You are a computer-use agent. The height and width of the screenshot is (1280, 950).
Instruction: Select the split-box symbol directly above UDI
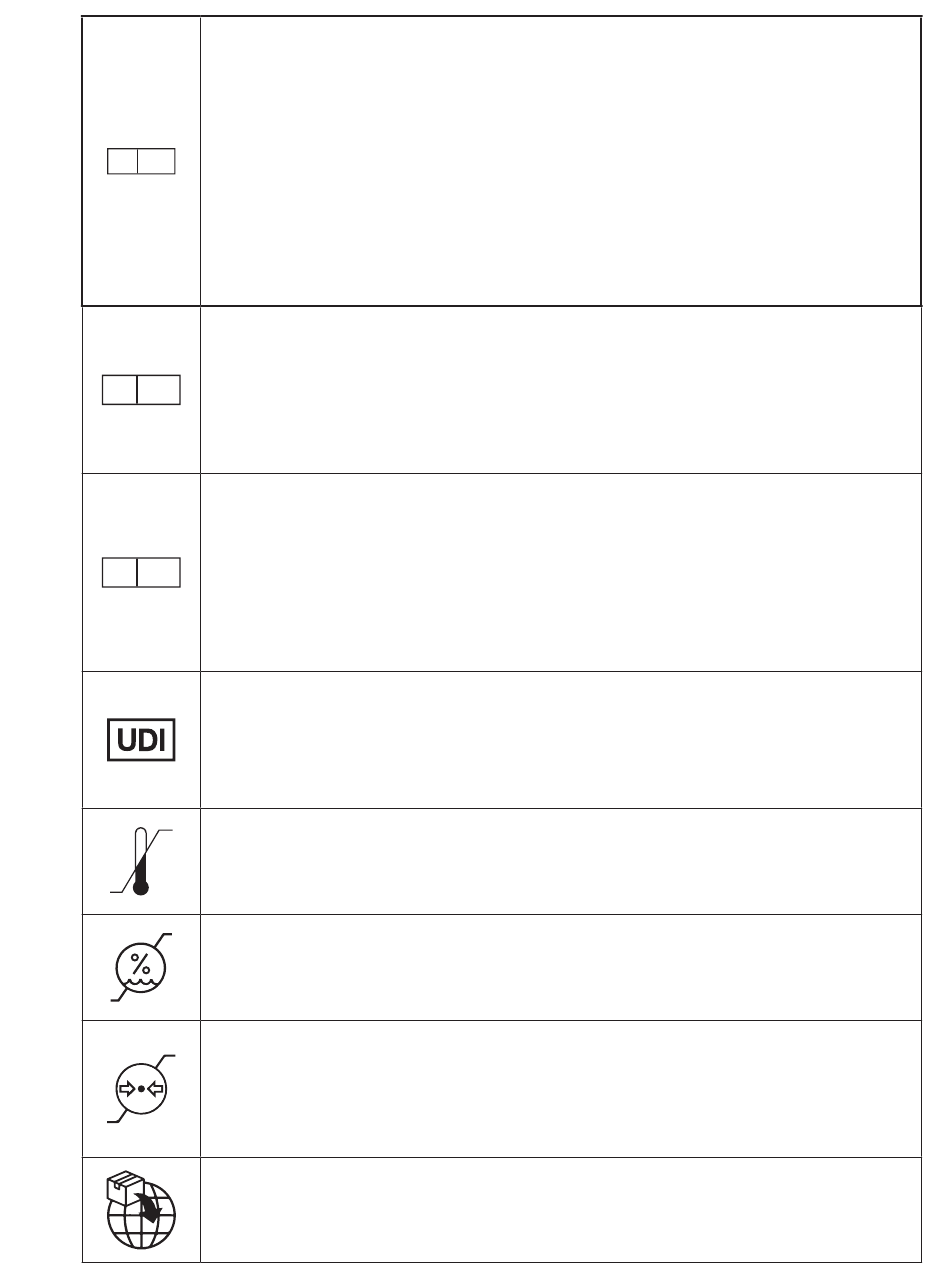point(141,572)
